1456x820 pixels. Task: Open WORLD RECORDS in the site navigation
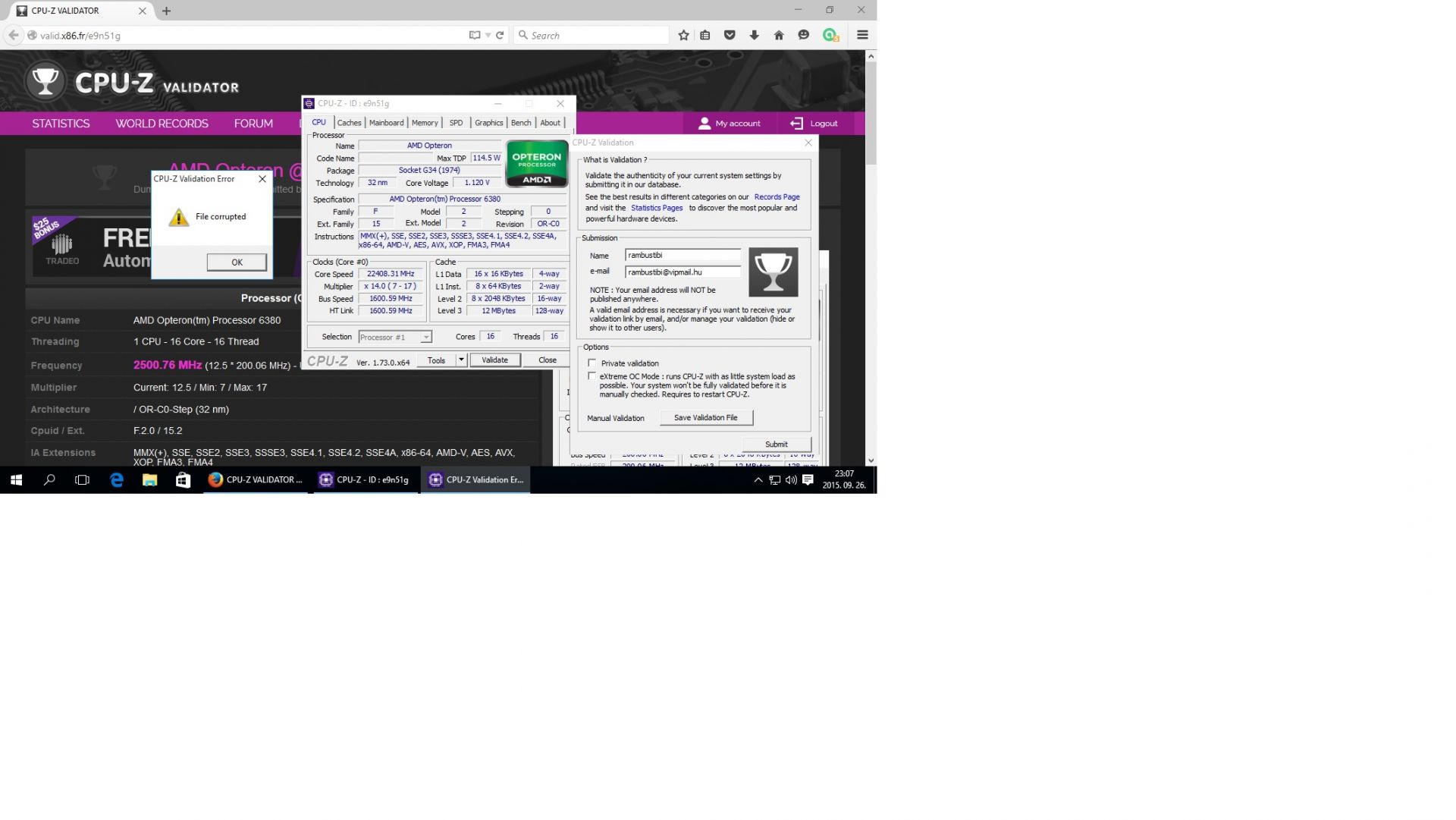[x=162, y=124]
